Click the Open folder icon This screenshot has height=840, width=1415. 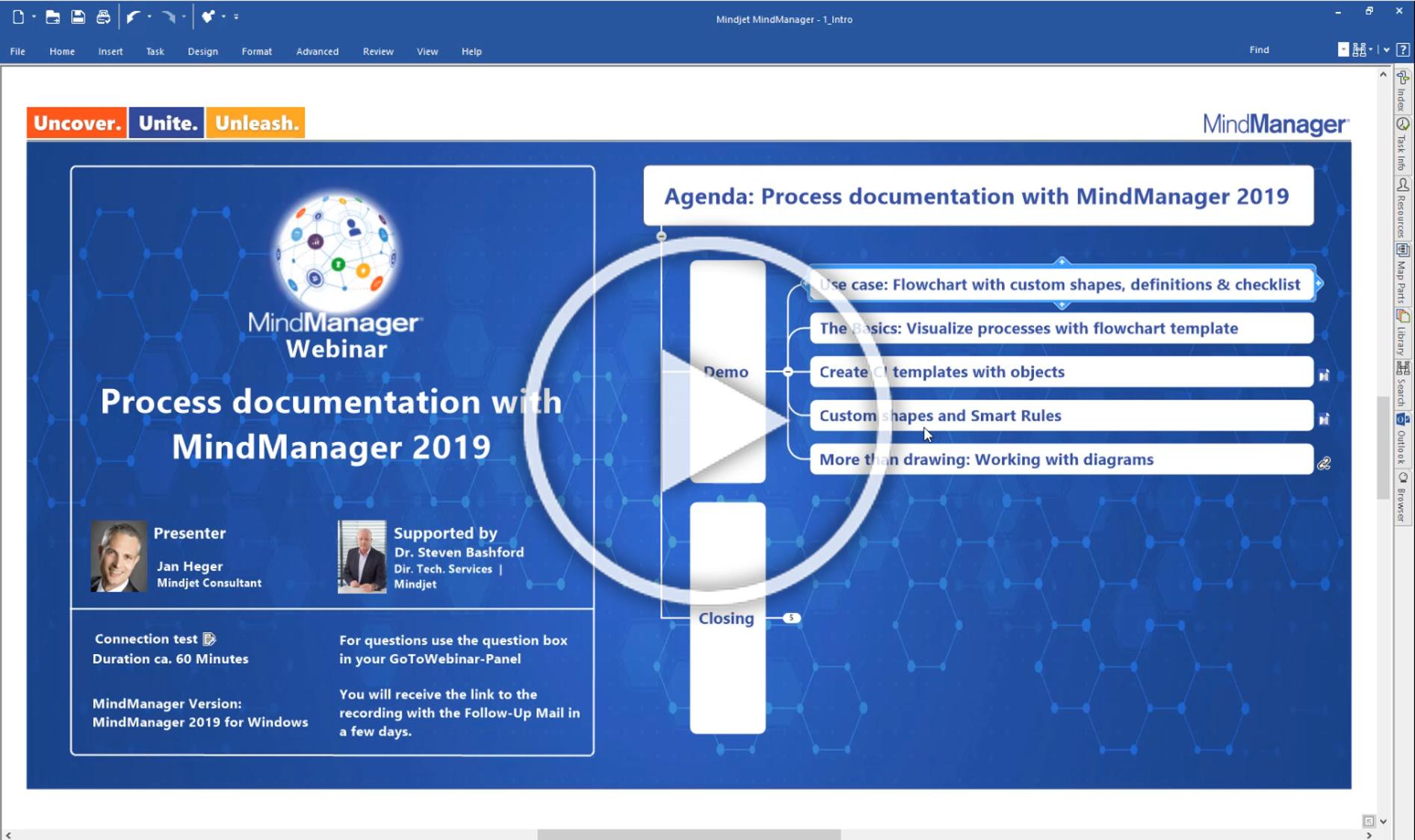(x=52, y=16)
